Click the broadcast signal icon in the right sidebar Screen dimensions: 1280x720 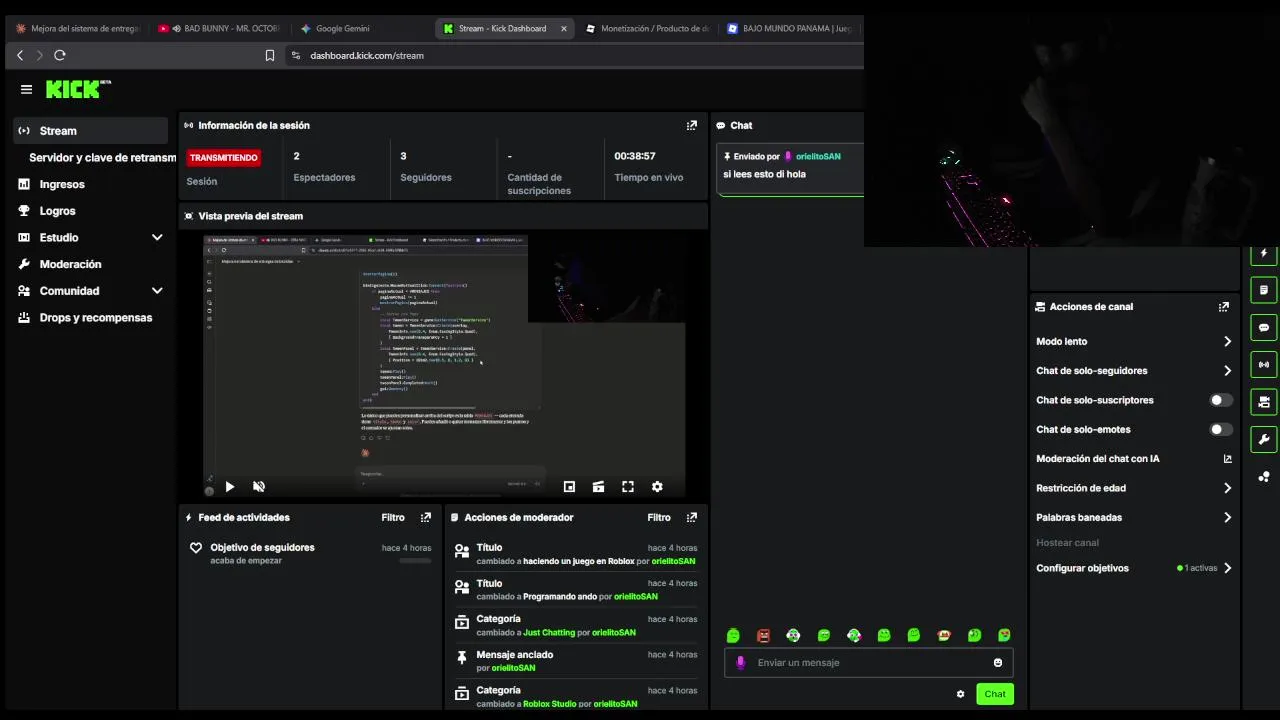click(1264, 364)
